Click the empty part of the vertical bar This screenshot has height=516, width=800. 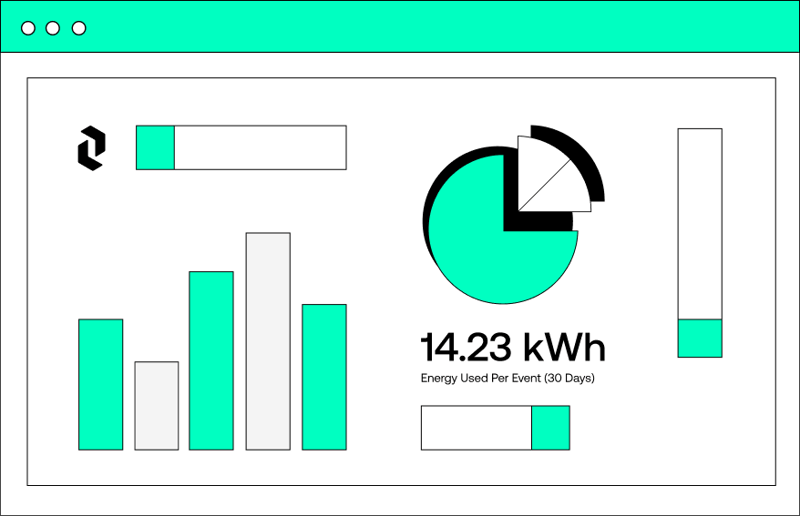tap(699, 224)
